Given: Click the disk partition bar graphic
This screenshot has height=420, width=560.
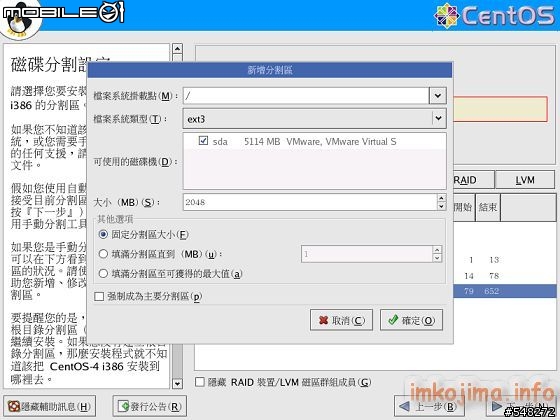Looking at the screenshot, I should click(x=500, y=109).
